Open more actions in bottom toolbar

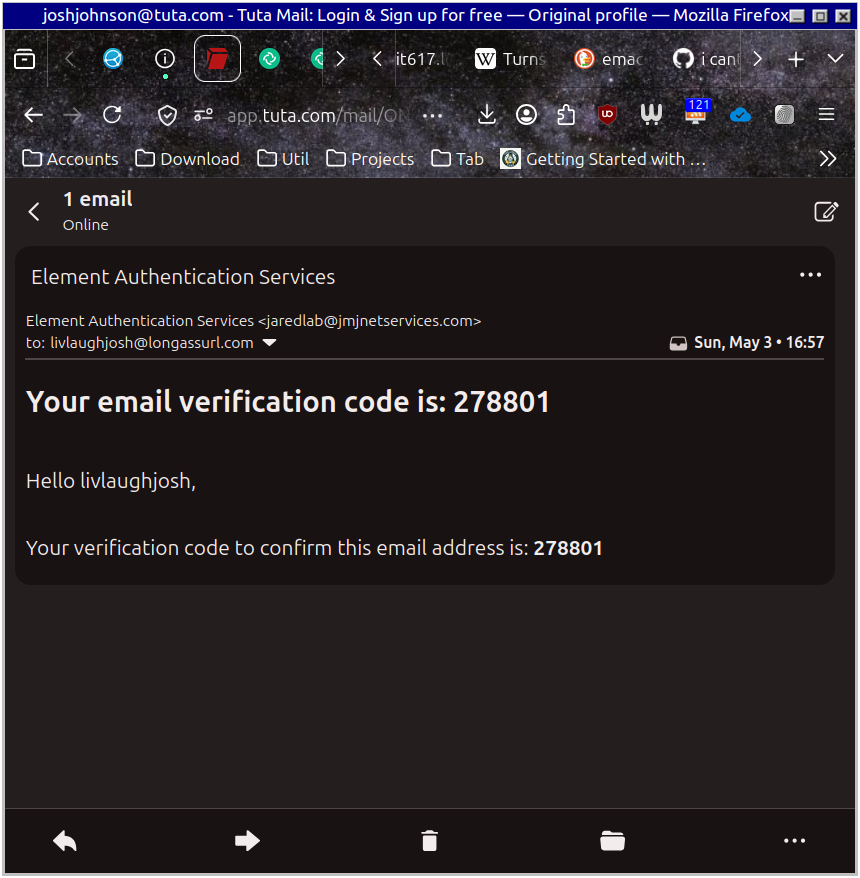[x=794, y=841]
